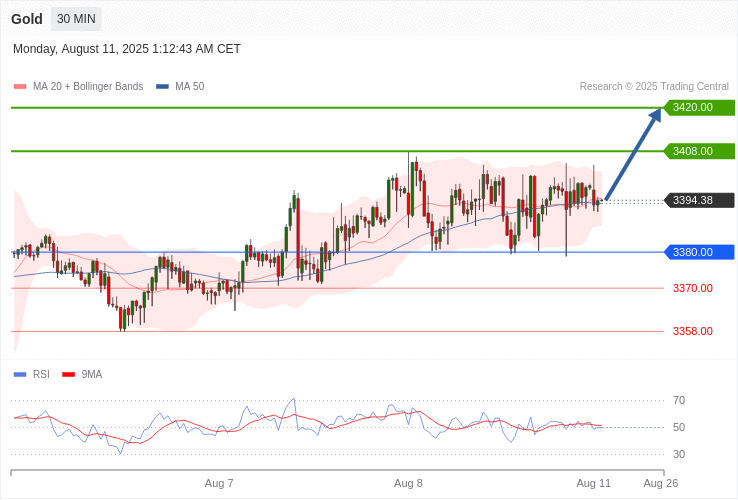Click the MA 50 blue legend swatch
Viewport: 738px width, 500px height.
point(162,87)
